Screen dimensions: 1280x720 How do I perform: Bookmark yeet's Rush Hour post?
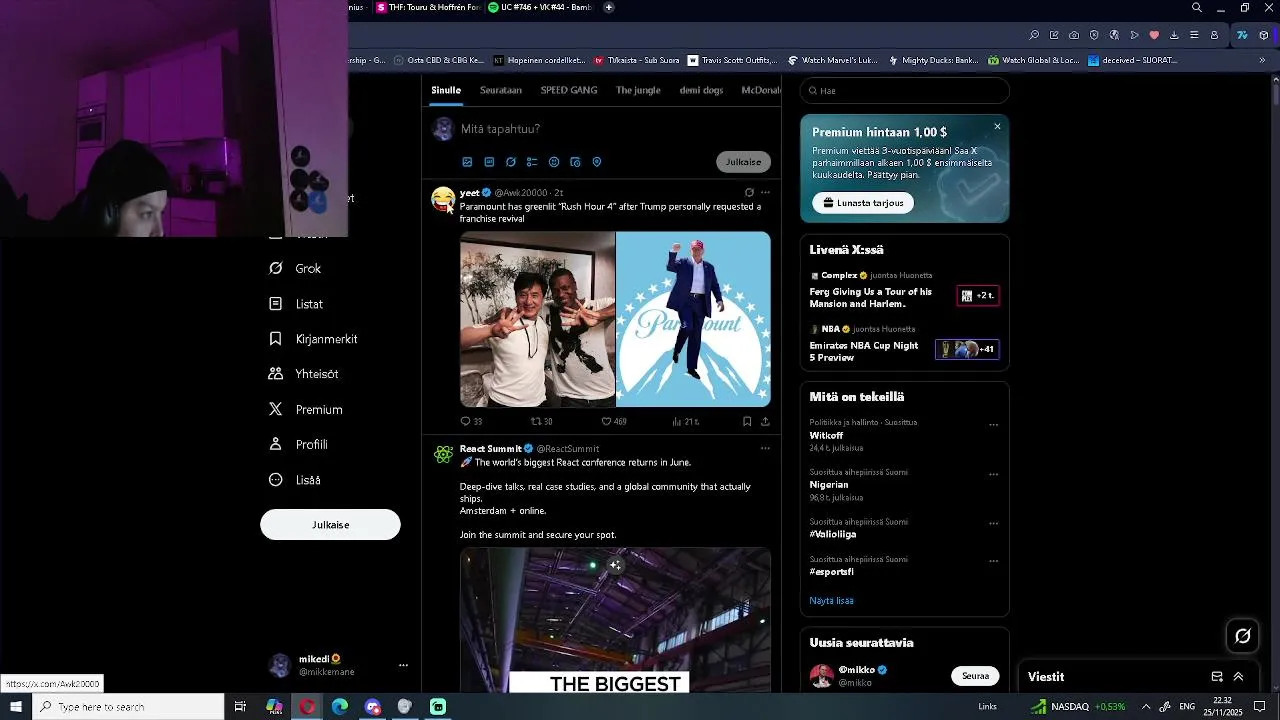coord(747,421)
